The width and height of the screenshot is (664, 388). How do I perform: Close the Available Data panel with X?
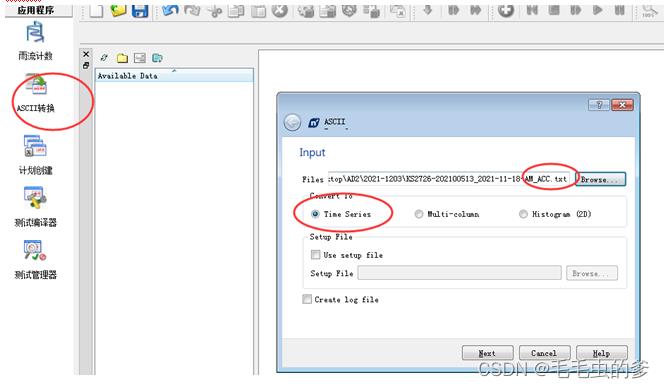86,54
